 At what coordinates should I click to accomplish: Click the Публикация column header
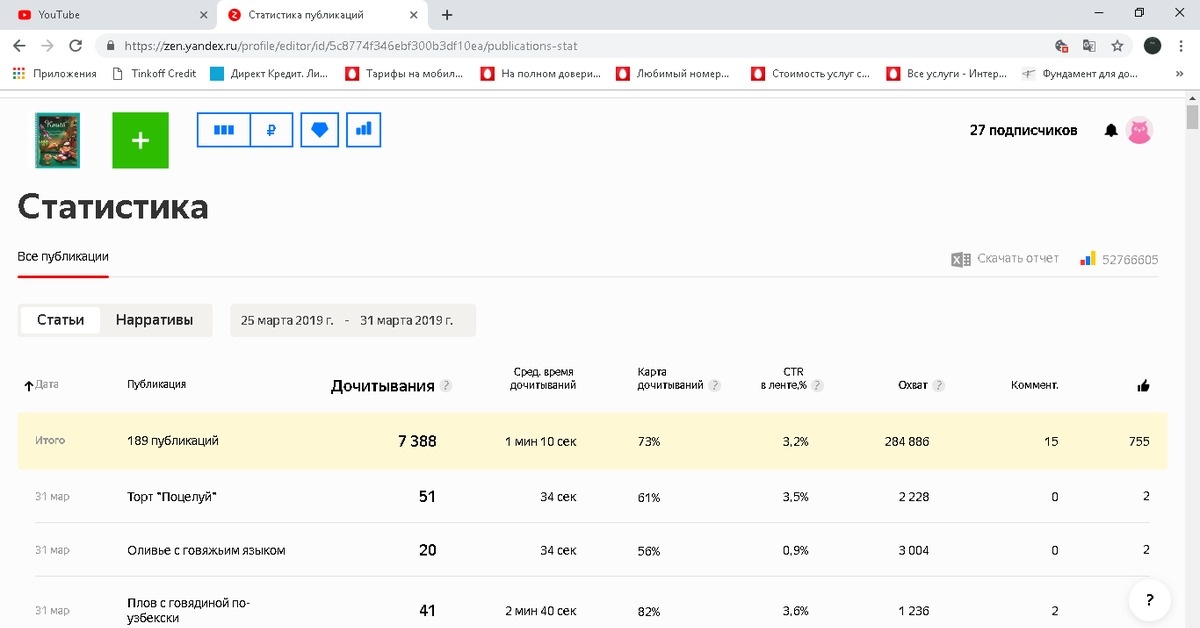[157, 384]
